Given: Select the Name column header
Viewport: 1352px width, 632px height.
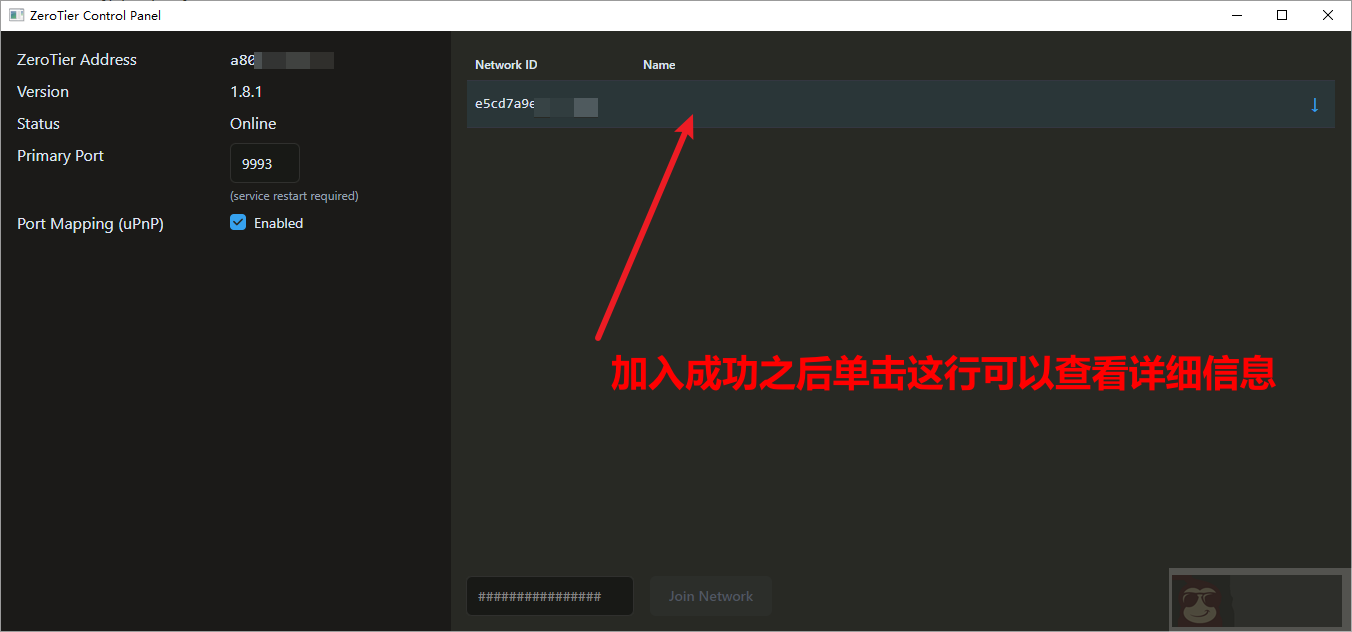Looking at the screenshot, I should pos(659,64).
